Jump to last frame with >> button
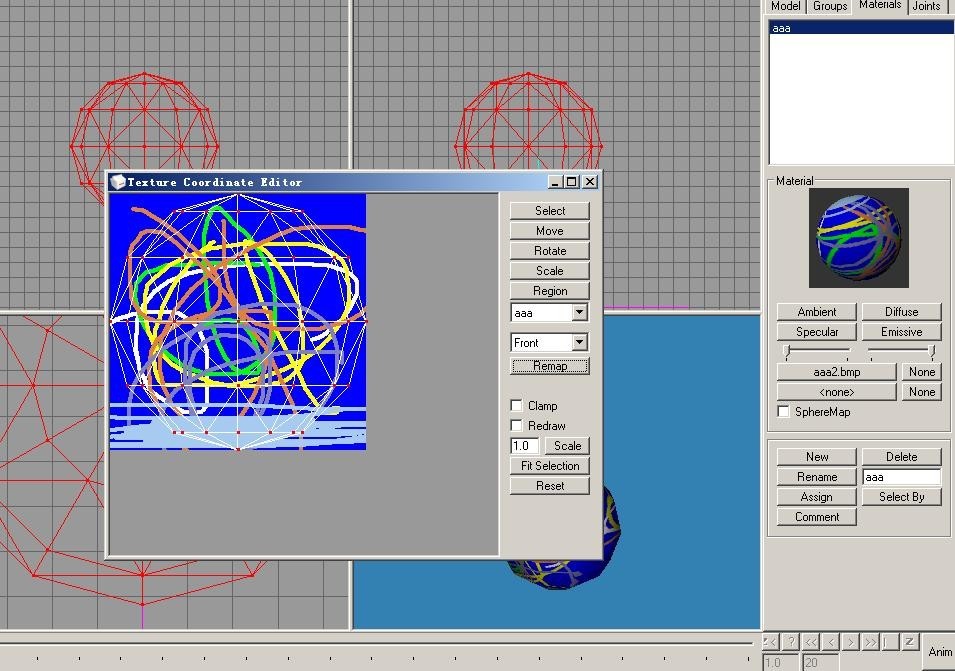The height and width of the screenshot is (671, 955). (870, 642)
